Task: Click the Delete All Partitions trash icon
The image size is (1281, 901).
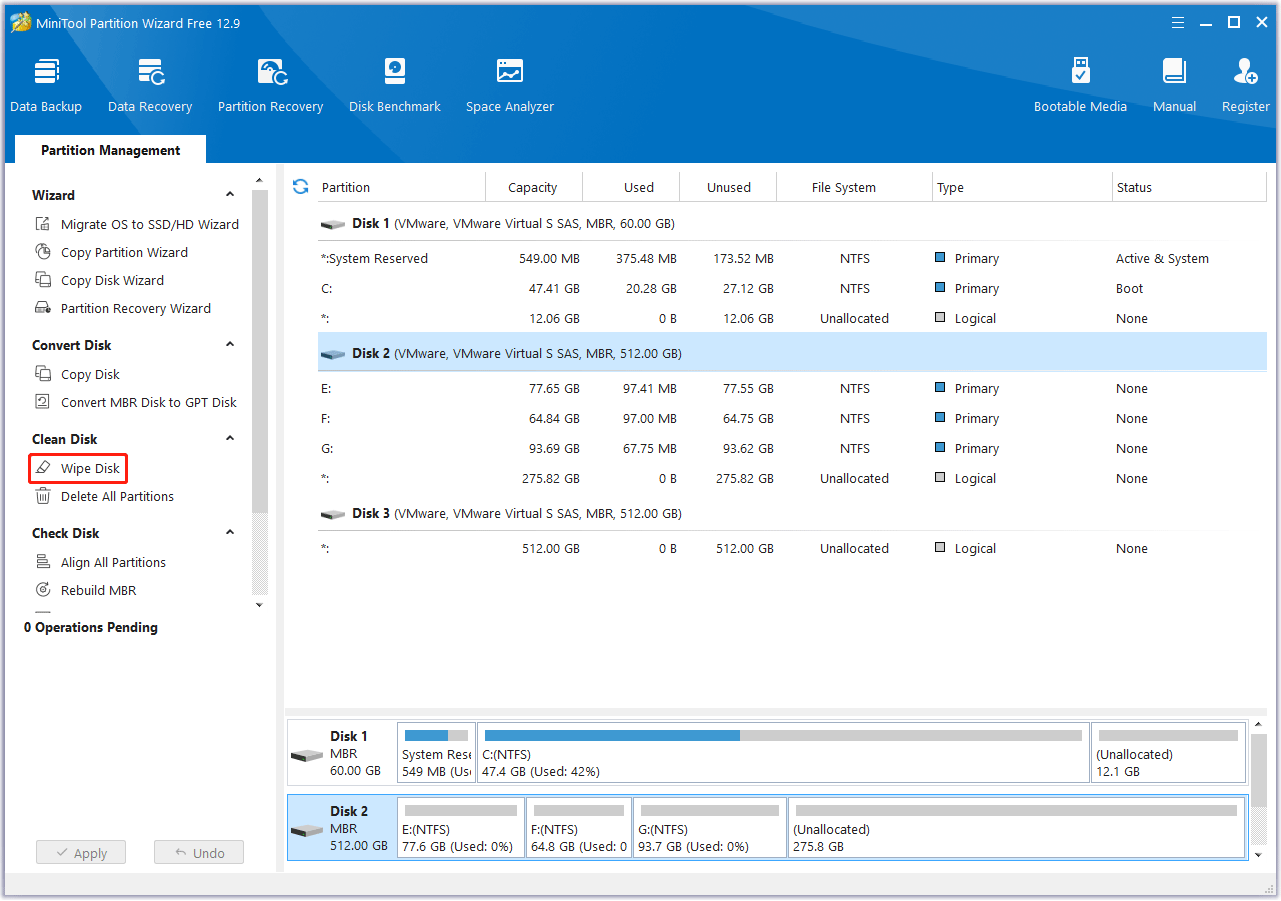Action: [x=43, y=496]
